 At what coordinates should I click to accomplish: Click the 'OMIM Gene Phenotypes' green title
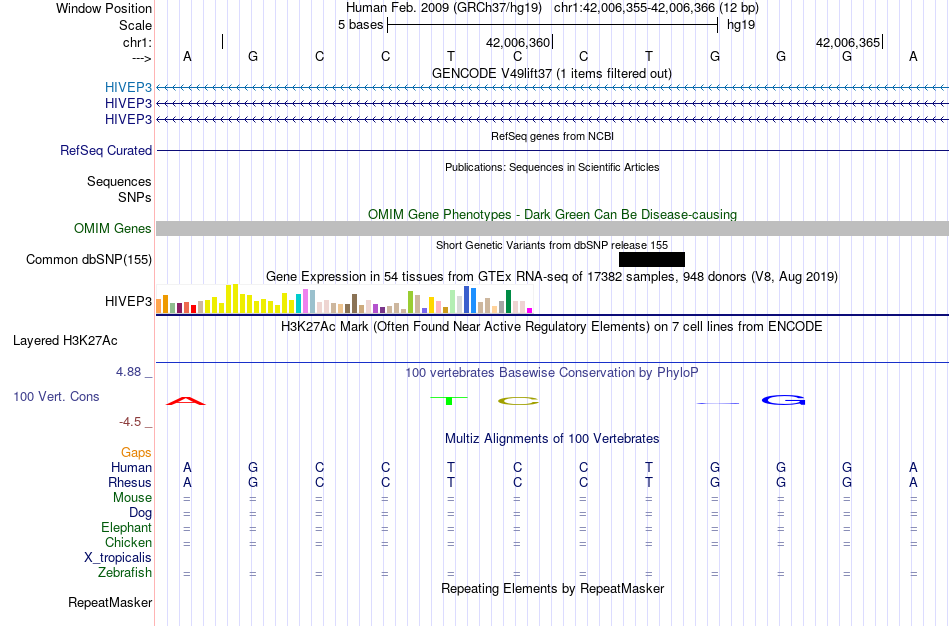(x=553, y=215)
